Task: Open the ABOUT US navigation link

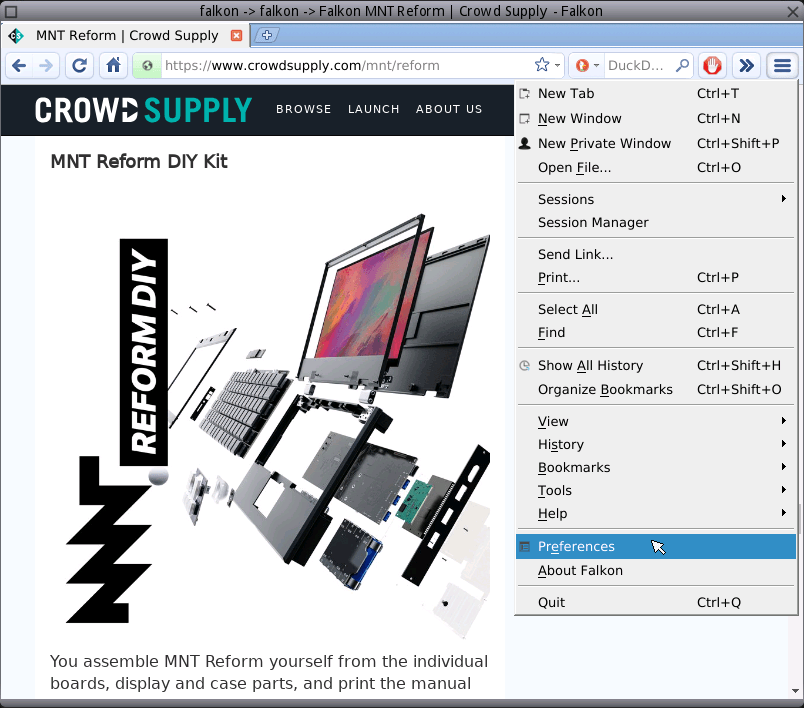Action: (449, 109)
